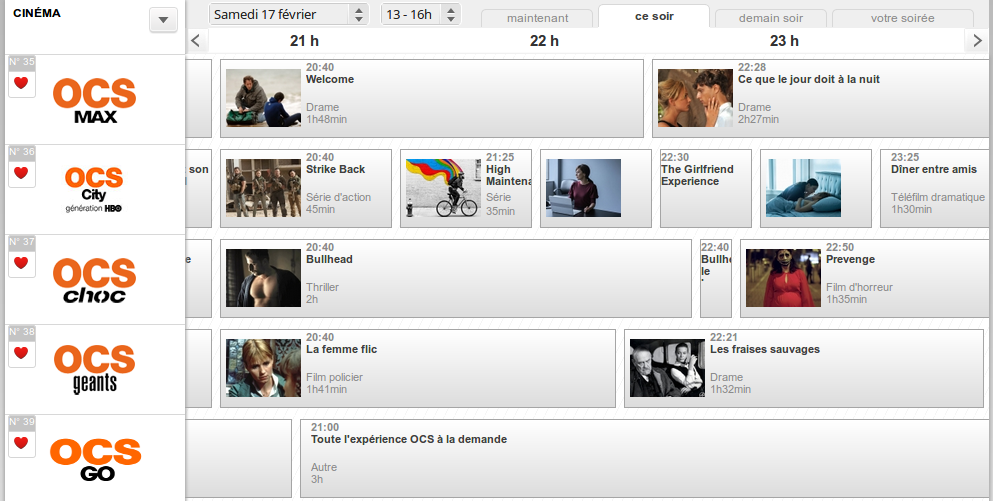The width and height of the screenshot is (993, 501).
Task: Click the Bullhead movie thumbnail
Action: tap(263, 278)
